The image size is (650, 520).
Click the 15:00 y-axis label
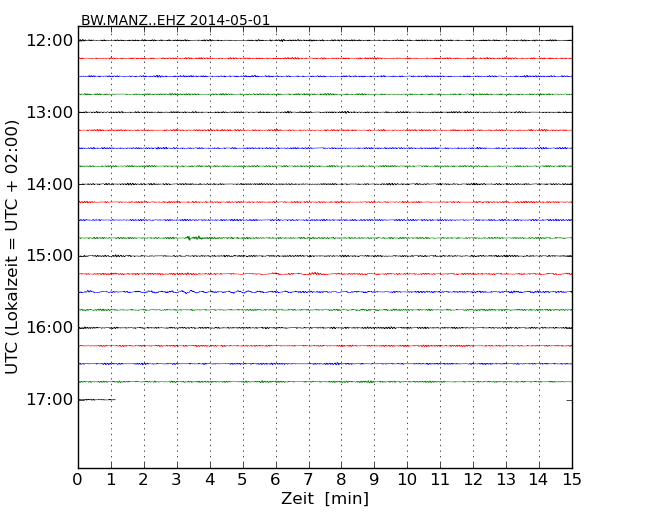coord(49,256)
